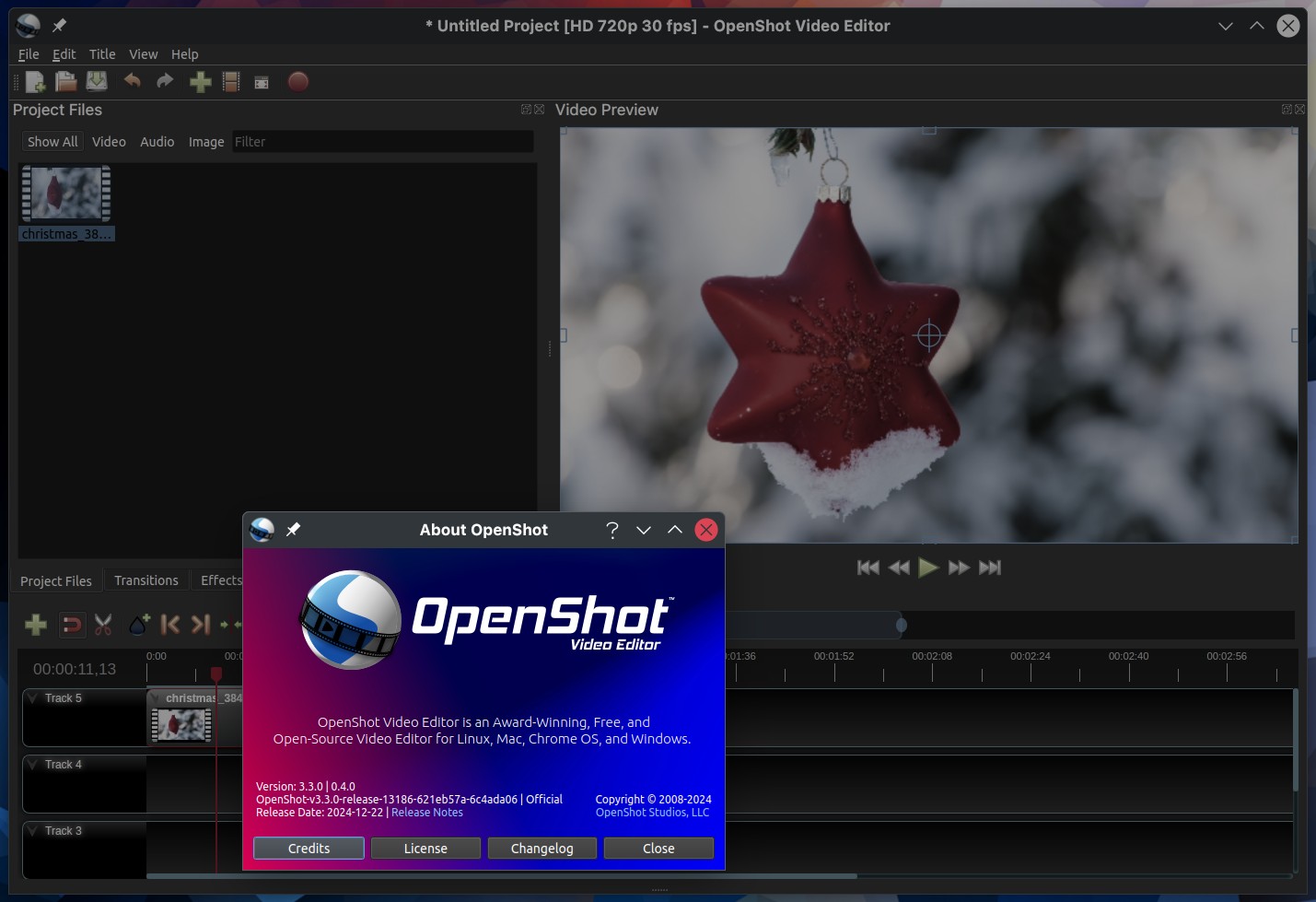Viewport: 1316px width, 902px height.
Task: Open the christmas clip menu arrow on timeline
Action: point(156,698)
